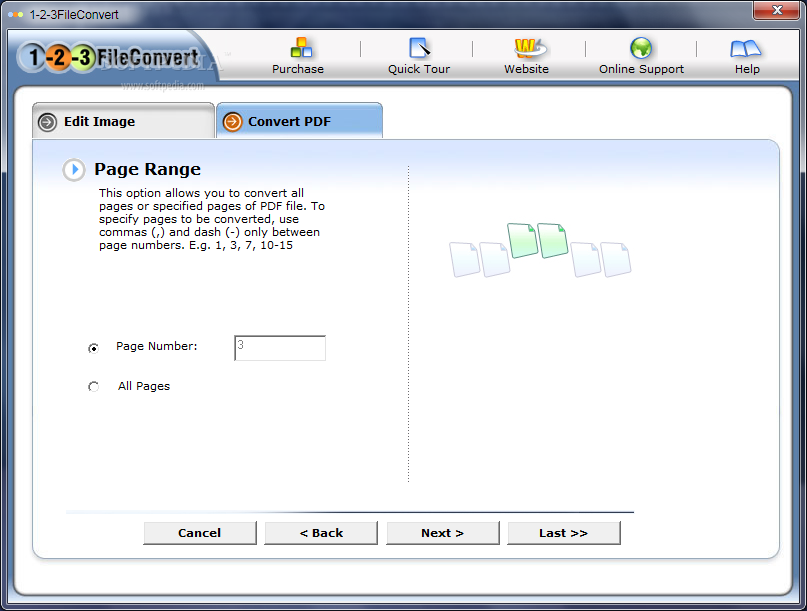Click the Help label
The width and height of the screenshot is (807, 611).
click(x=747, y=69)
